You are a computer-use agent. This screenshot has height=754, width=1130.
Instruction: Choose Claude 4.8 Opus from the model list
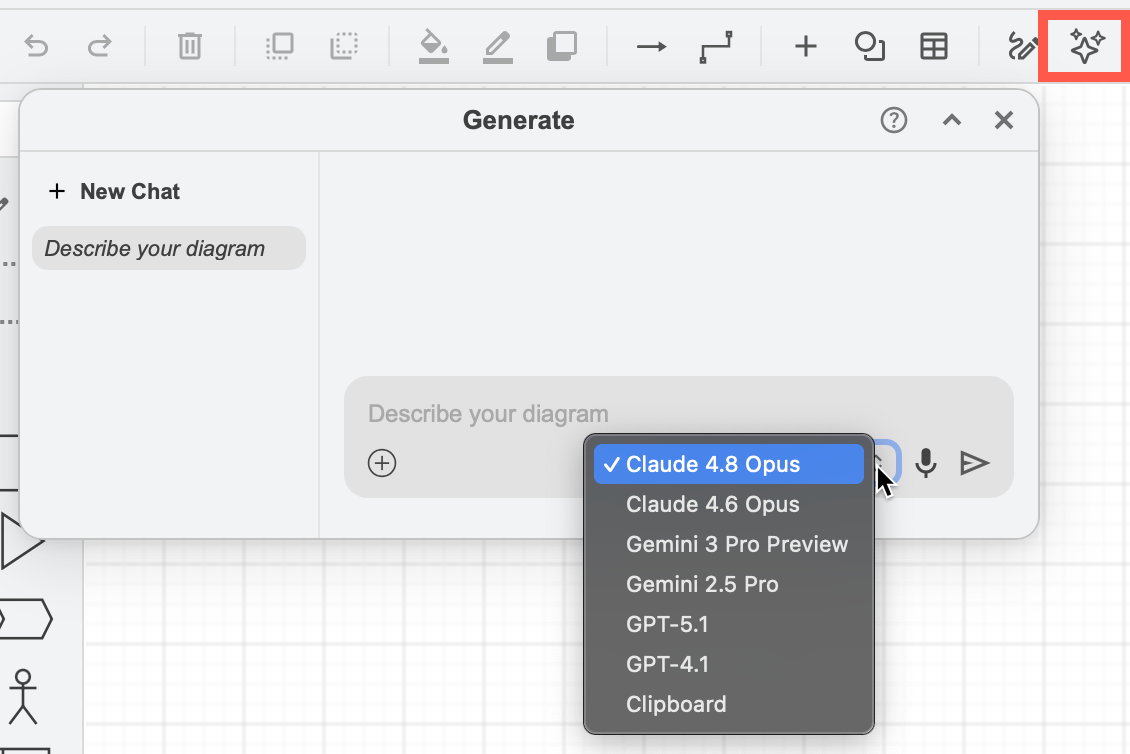tap(729, 464)
